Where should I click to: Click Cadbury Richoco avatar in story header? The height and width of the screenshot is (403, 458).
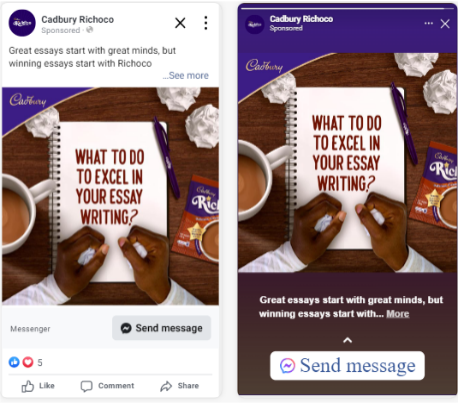(255, 24)
